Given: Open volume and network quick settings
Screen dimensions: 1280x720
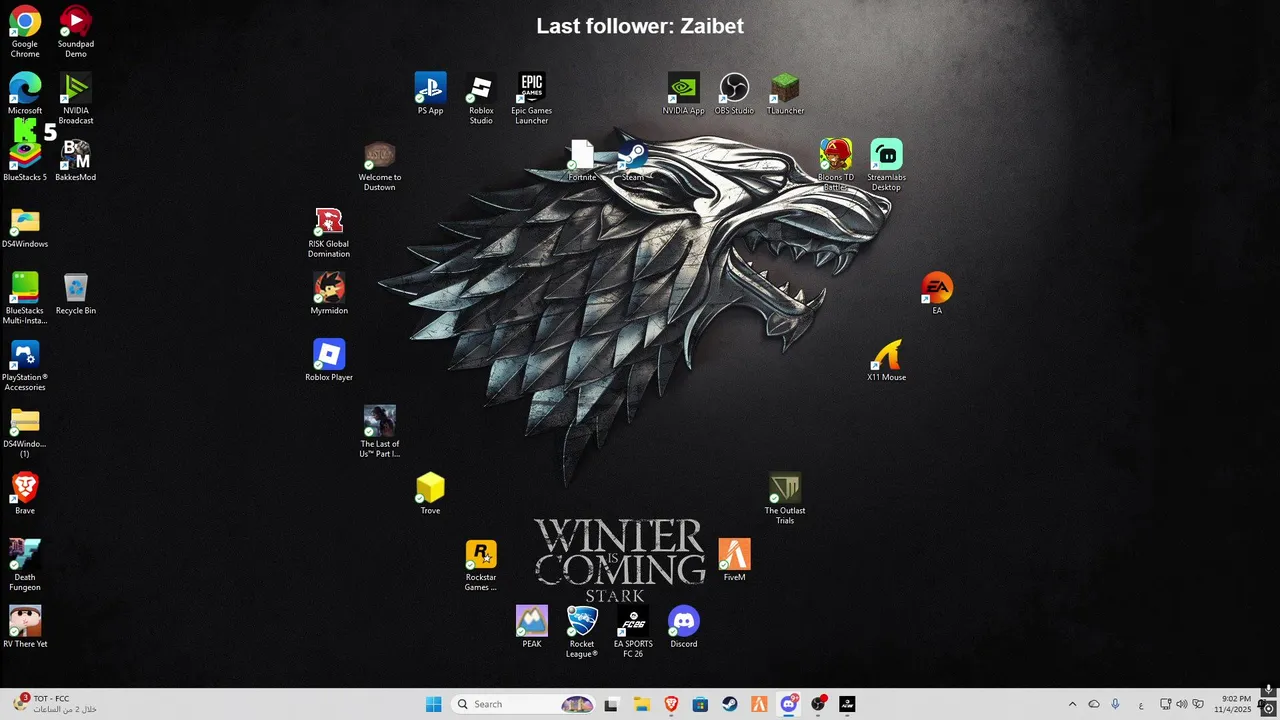Looking at the screenshot, I should tap(1182, 704).
